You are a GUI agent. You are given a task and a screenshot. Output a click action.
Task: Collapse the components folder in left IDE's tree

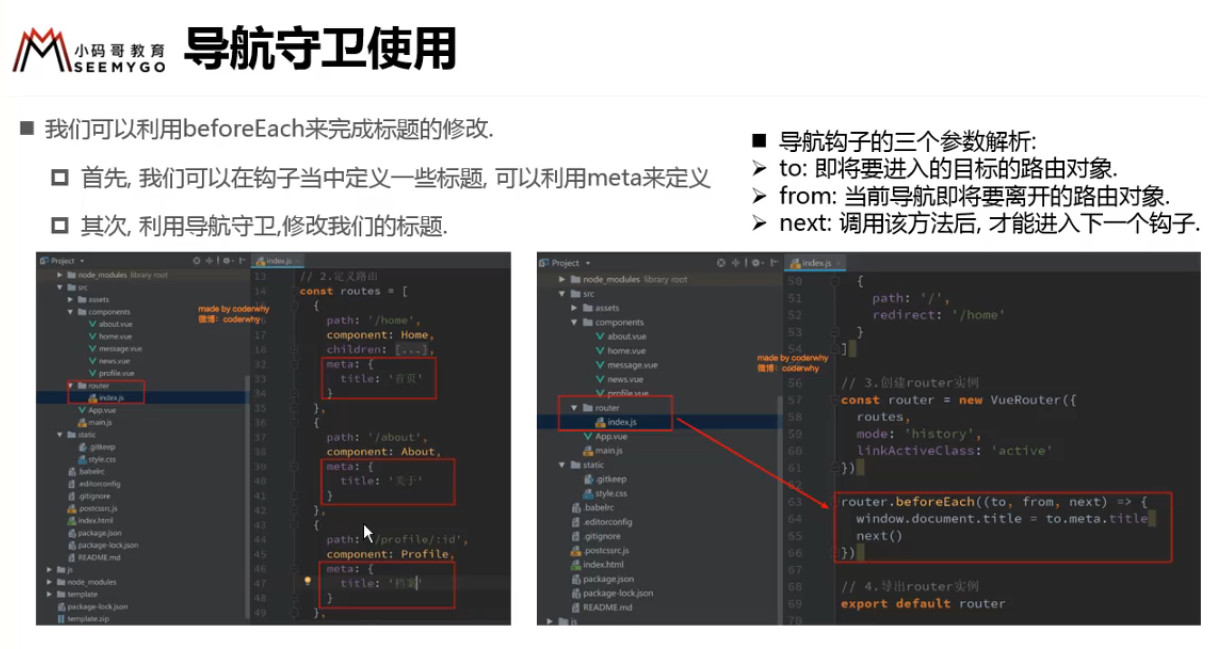click(70, 312)
